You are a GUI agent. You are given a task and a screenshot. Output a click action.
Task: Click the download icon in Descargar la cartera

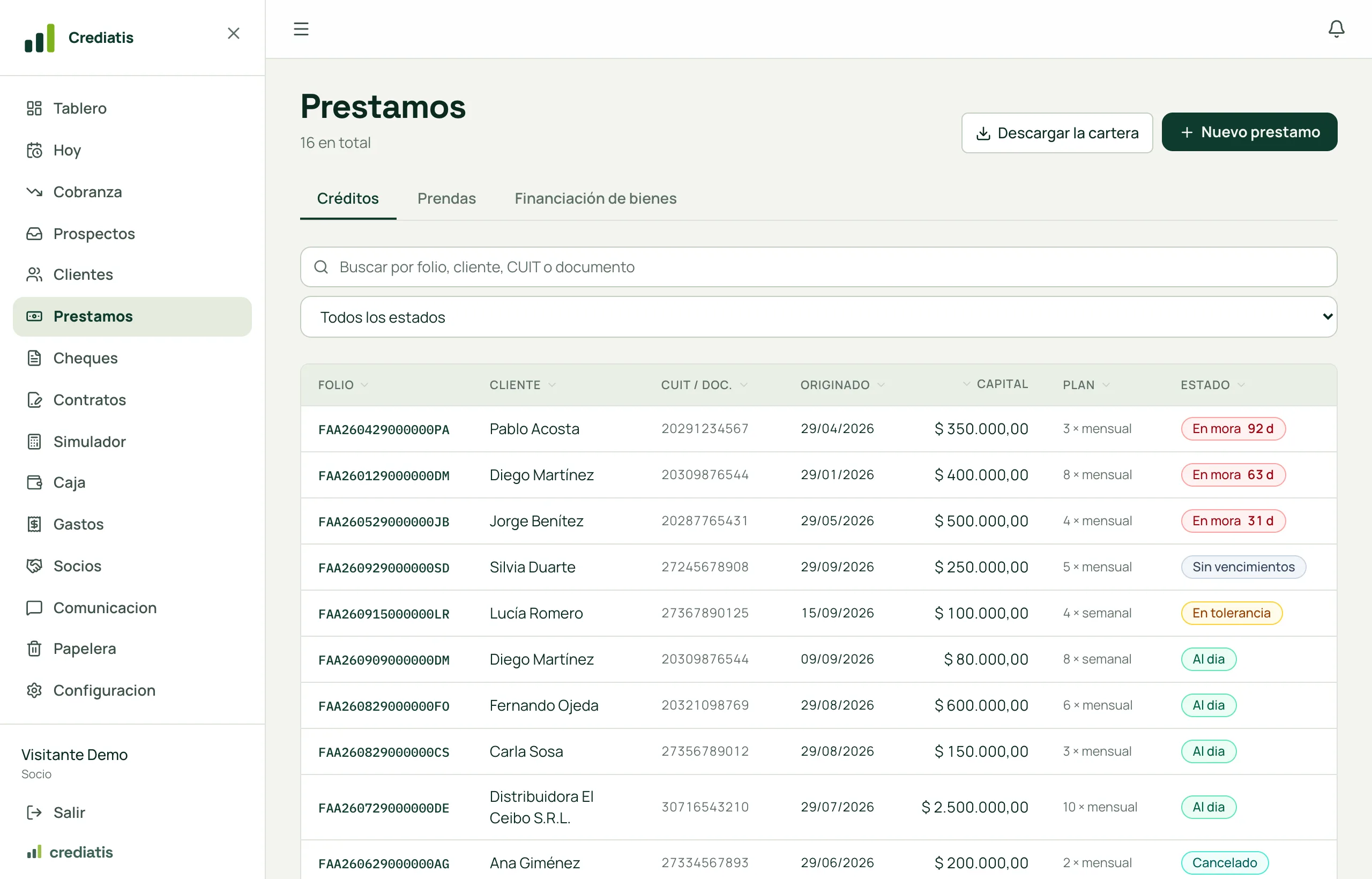(983, 133)
